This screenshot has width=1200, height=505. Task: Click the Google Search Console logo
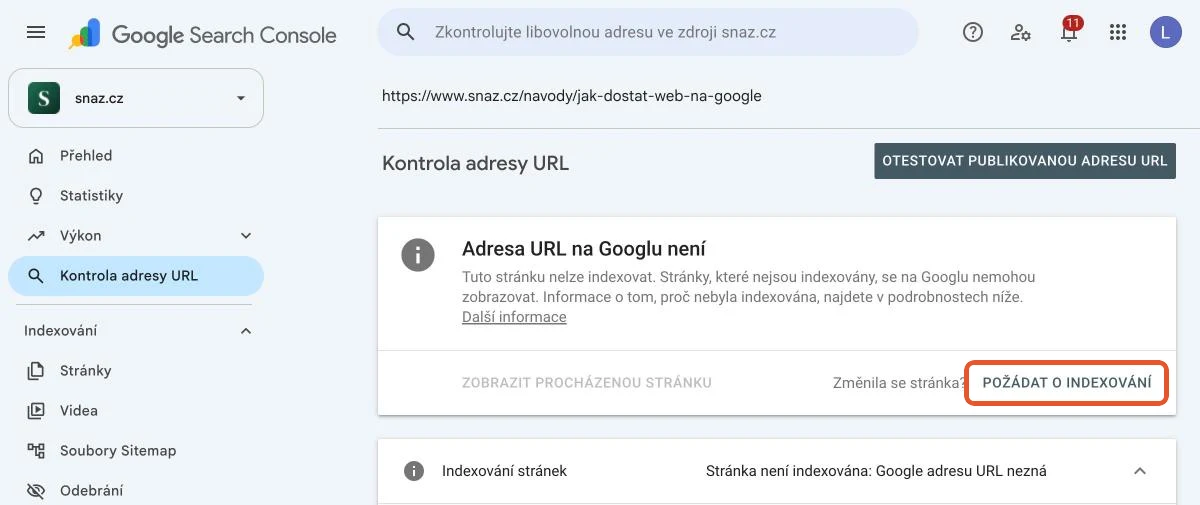(x=203, y=34)
